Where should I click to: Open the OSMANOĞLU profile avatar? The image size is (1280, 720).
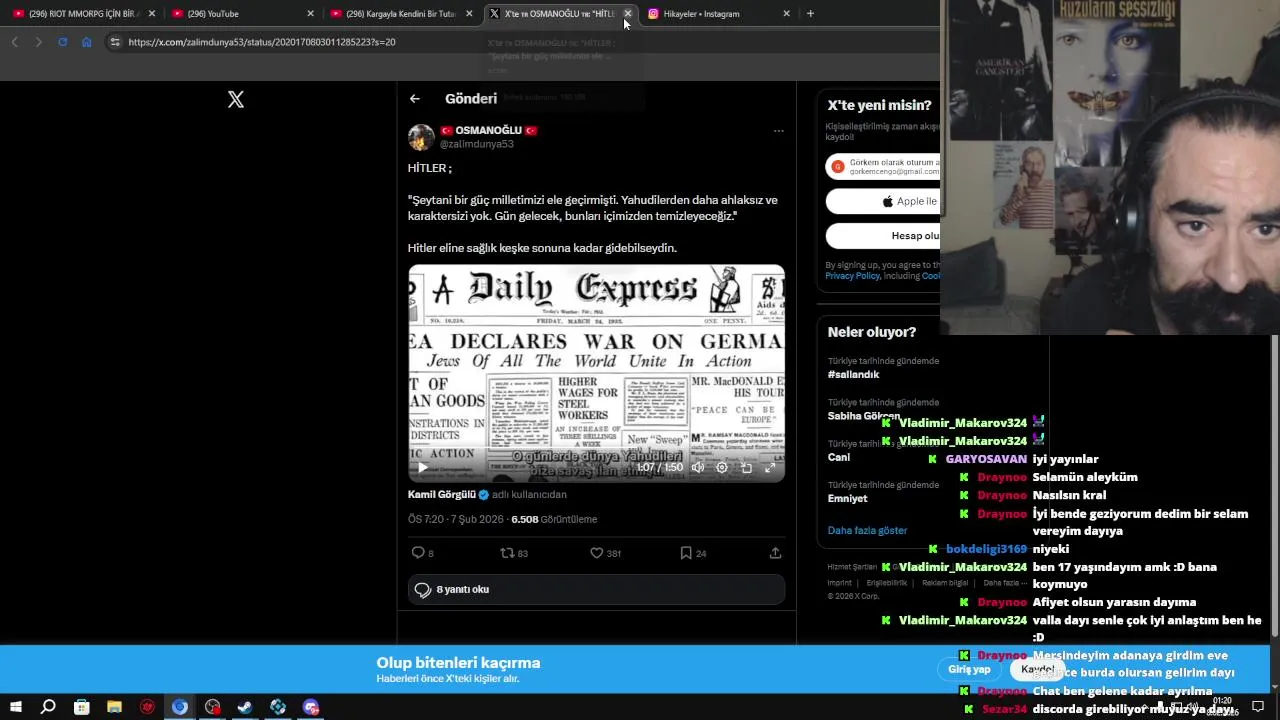[x=421, y=138]
